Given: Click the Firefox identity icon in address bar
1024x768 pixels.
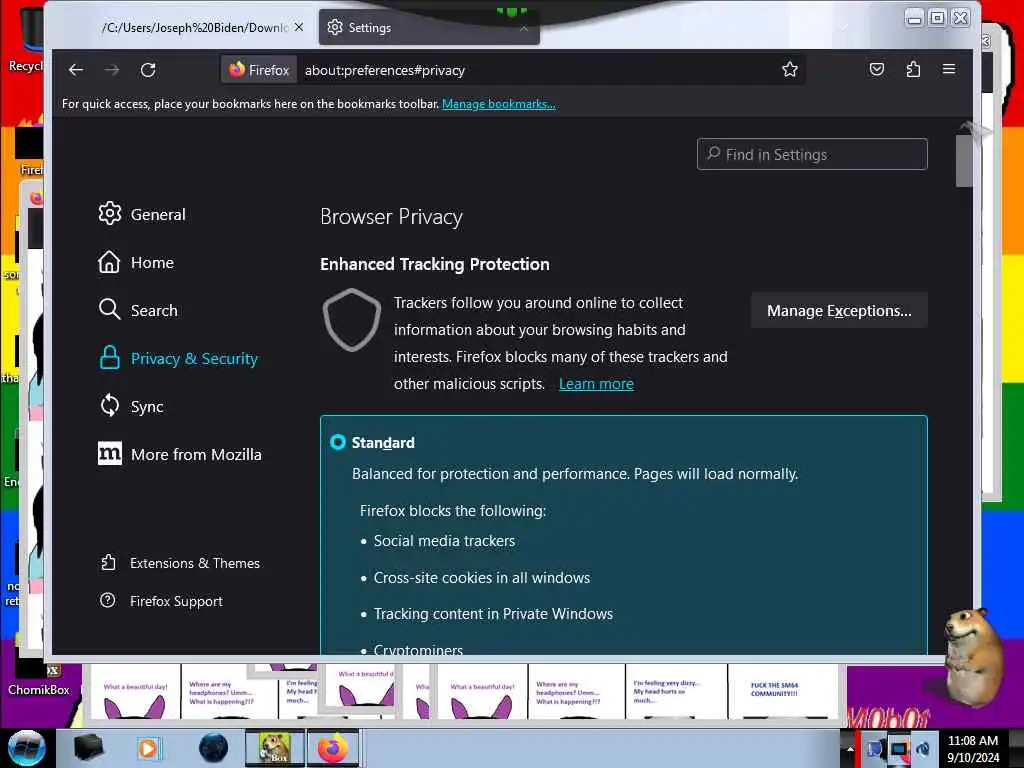Looking at the screenshot, I should [x=259, y=70].
